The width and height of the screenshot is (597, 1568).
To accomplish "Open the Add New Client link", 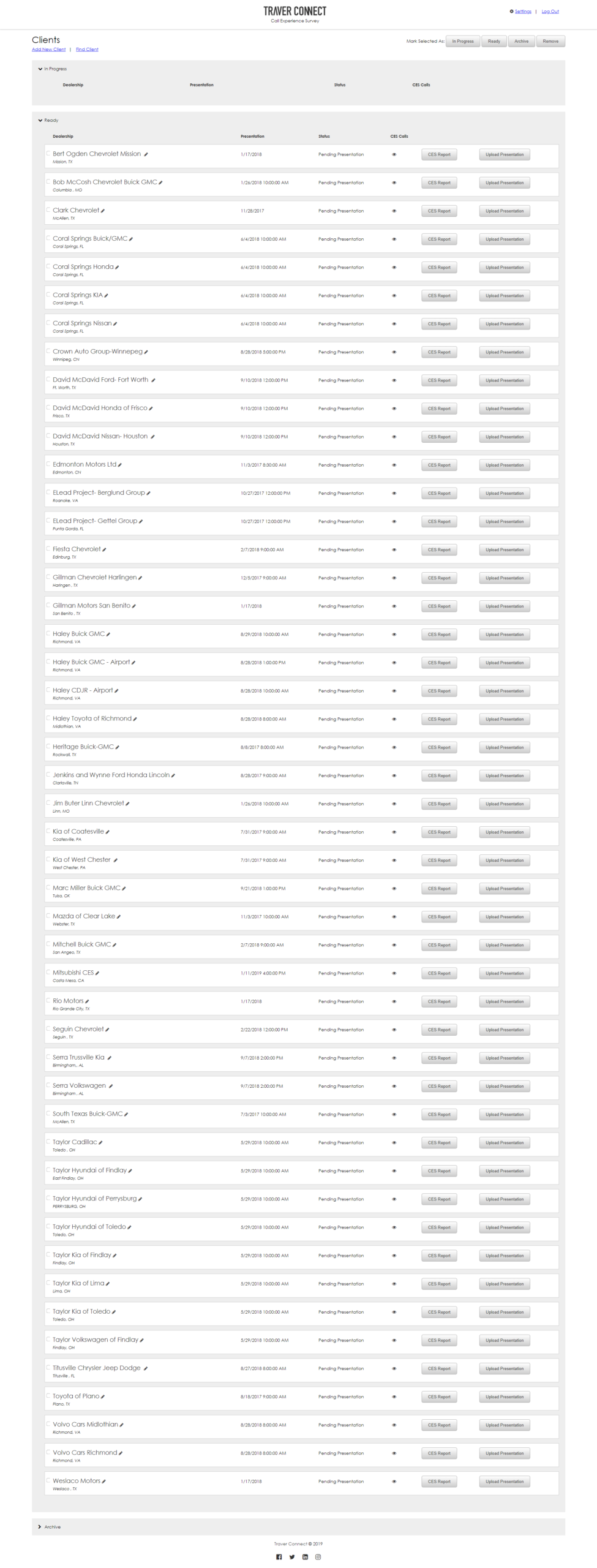I will pyautogui.click(x=48, y=50).
